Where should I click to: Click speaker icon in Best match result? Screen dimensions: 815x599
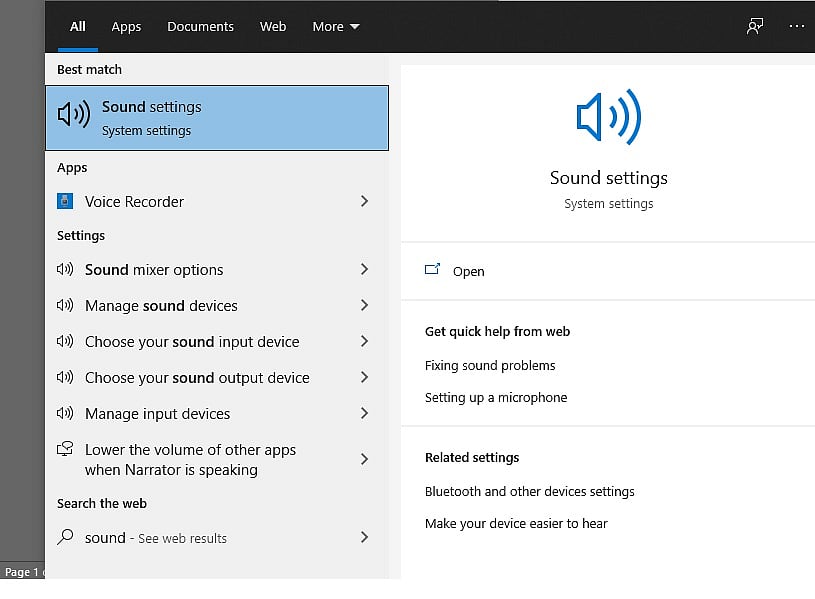(74, 113)
